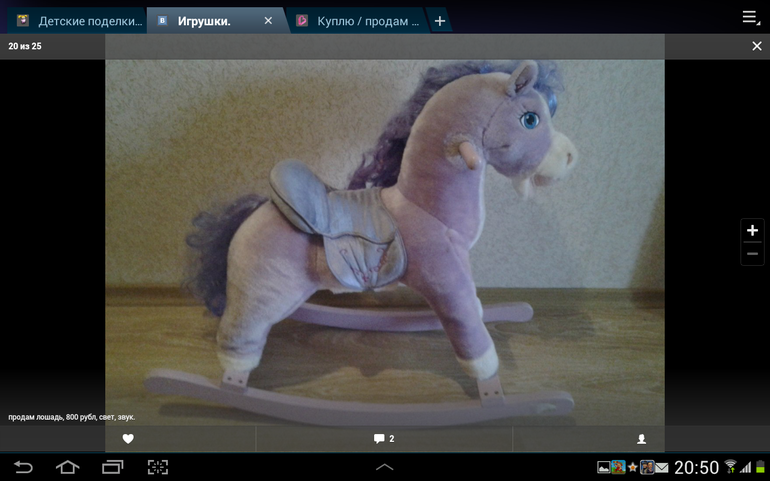Open the photo comments (2)
The image size is (770, 481).
coord(384,439)
